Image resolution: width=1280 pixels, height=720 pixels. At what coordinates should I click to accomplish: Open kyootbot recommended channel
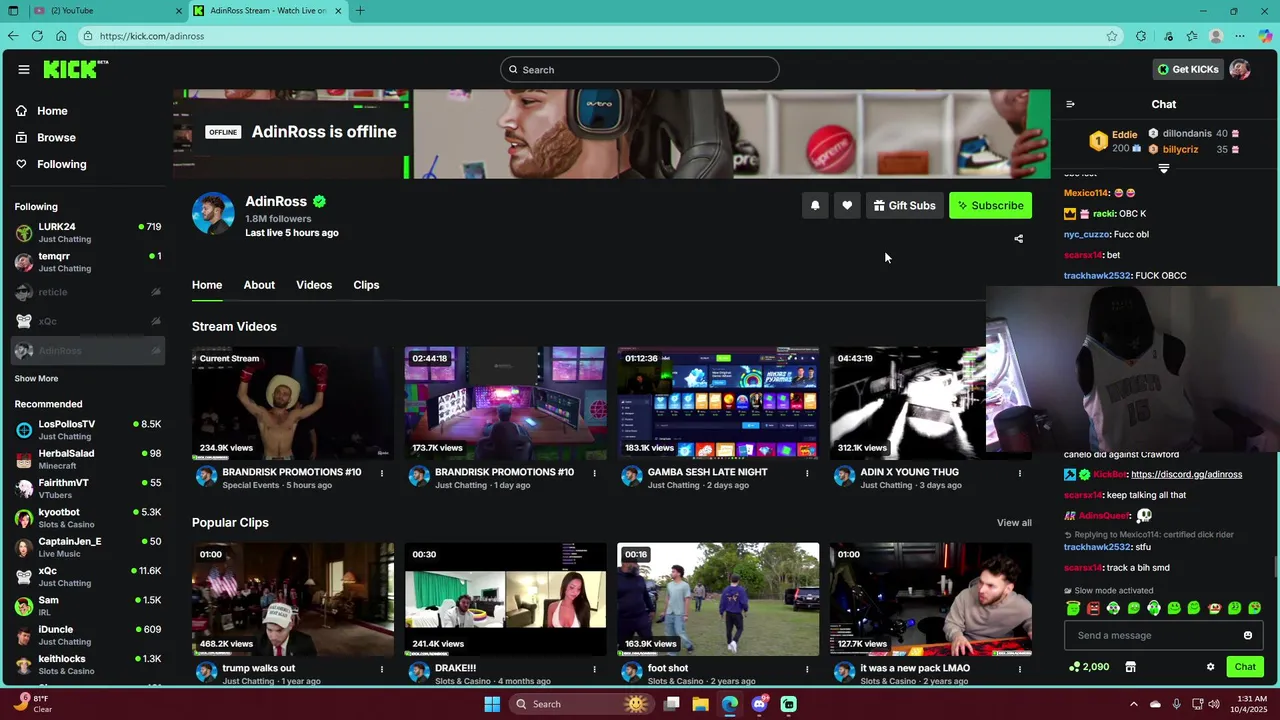[88, 518]
